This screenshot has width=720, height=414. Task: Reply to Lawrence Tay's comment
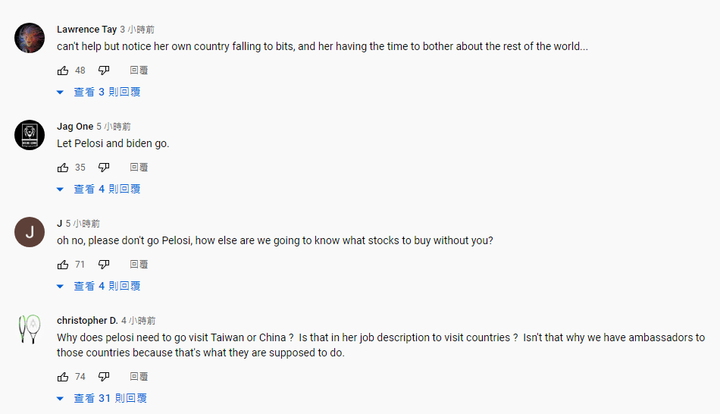[x=139, y=70]
